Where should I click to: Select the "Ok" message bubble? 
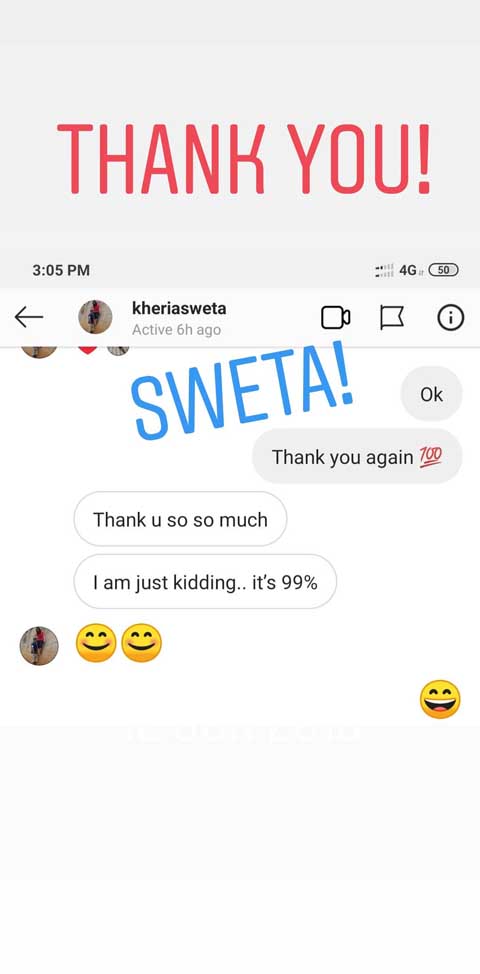432,394
